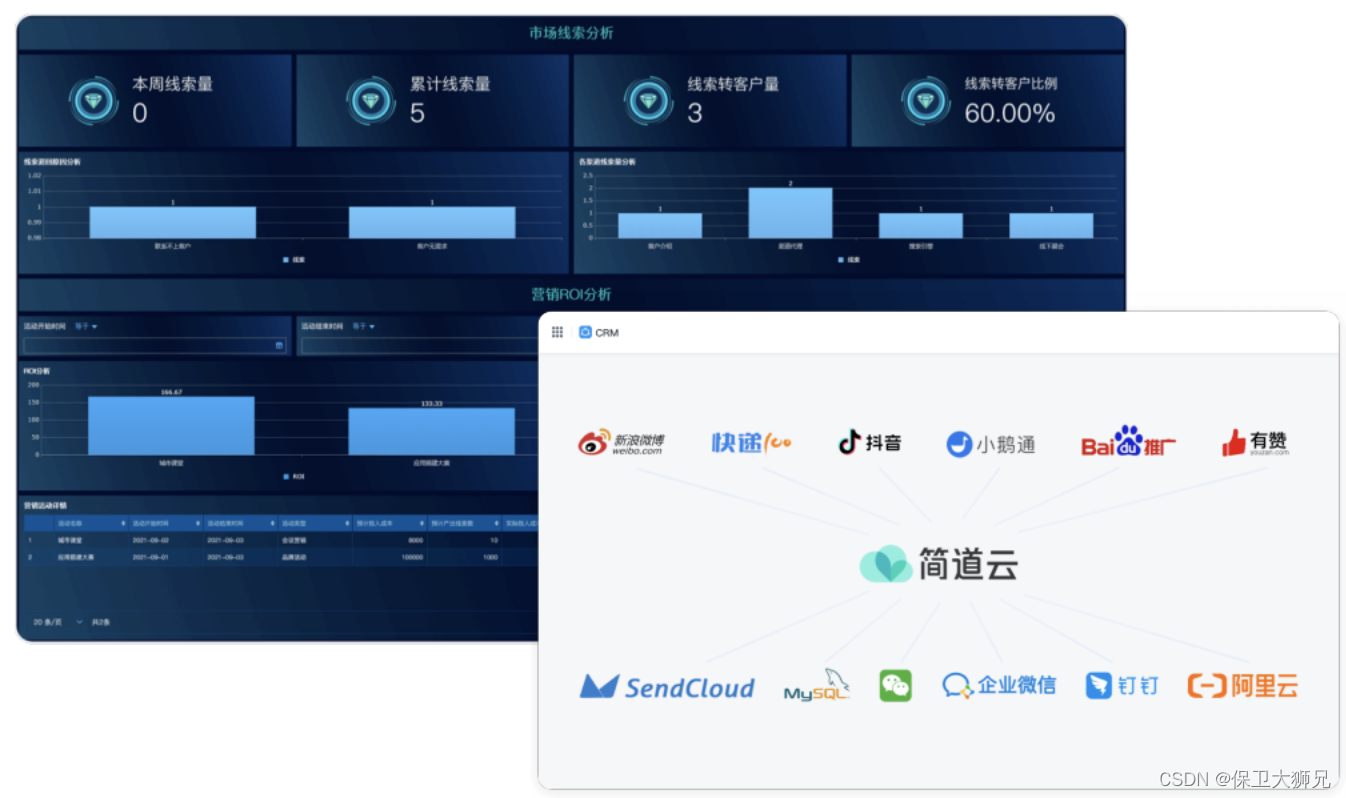The image size is (1346, 798).
Task: Click the 活动开始时间 date input field
Action: (155, 346)
